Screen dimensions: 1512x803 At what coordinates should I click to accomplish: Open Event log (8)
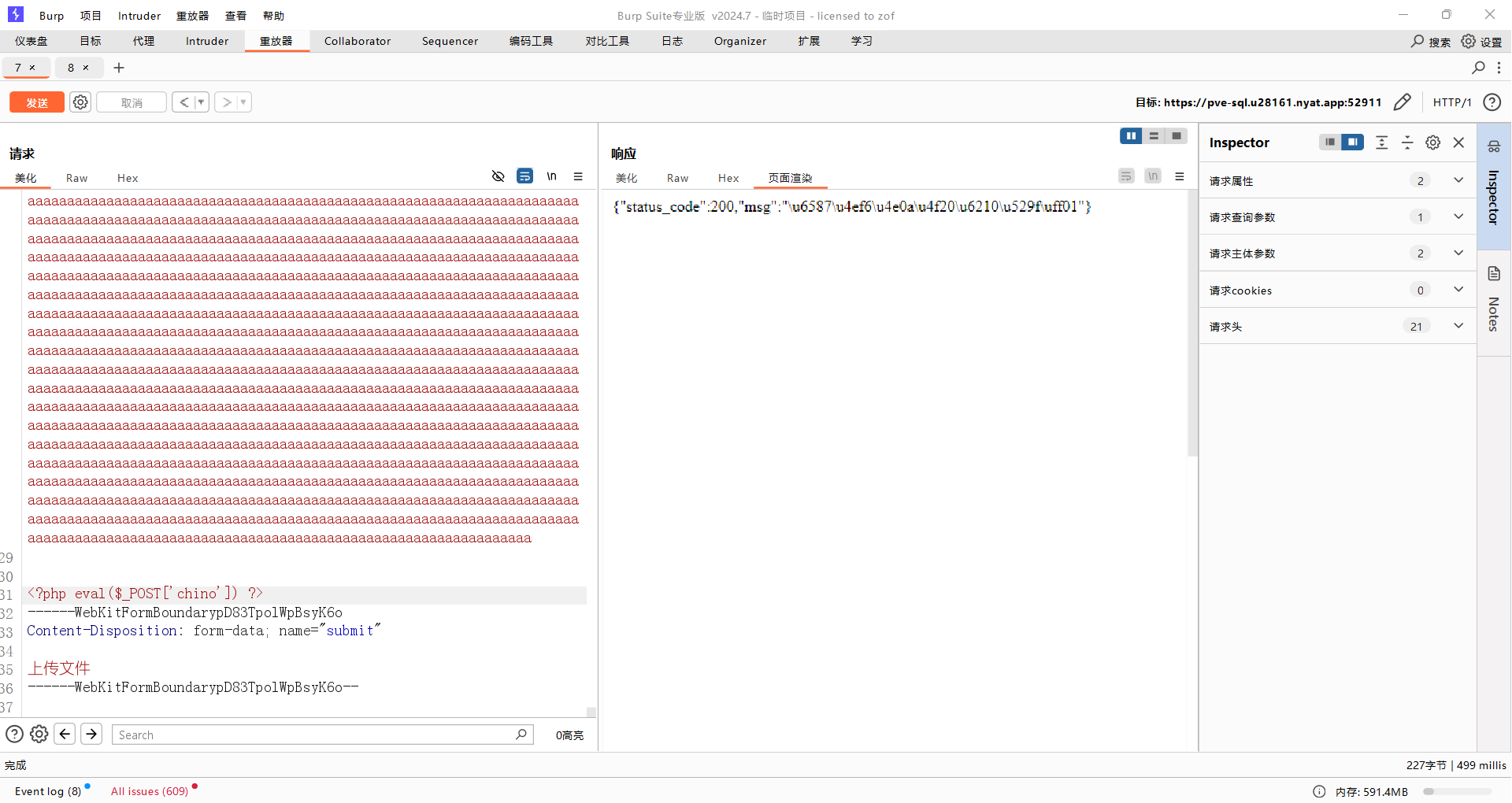coord(48,791)
